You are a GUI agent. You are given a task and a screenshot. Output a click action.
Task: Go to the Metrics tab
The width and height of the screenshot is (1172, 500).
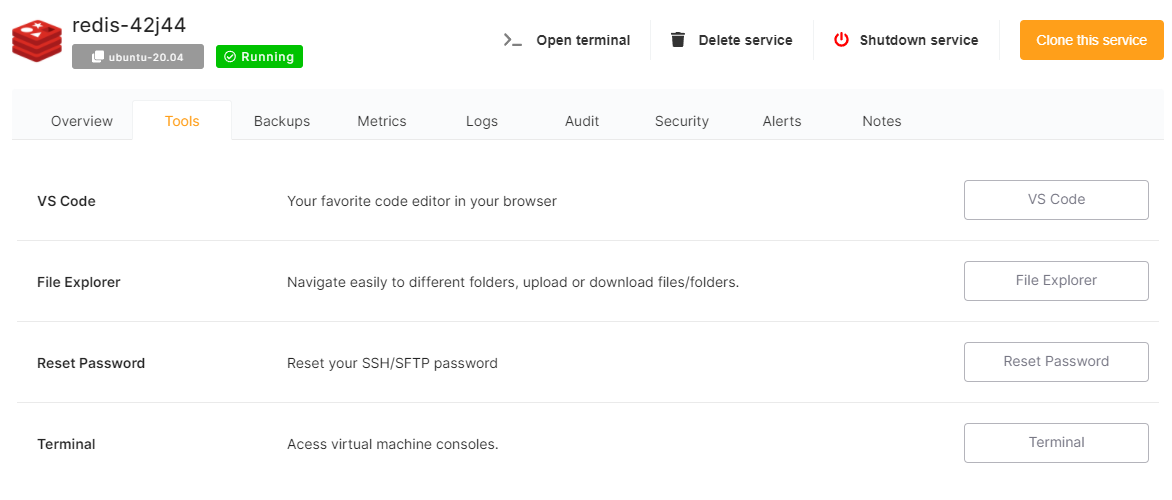pos(382,121)
